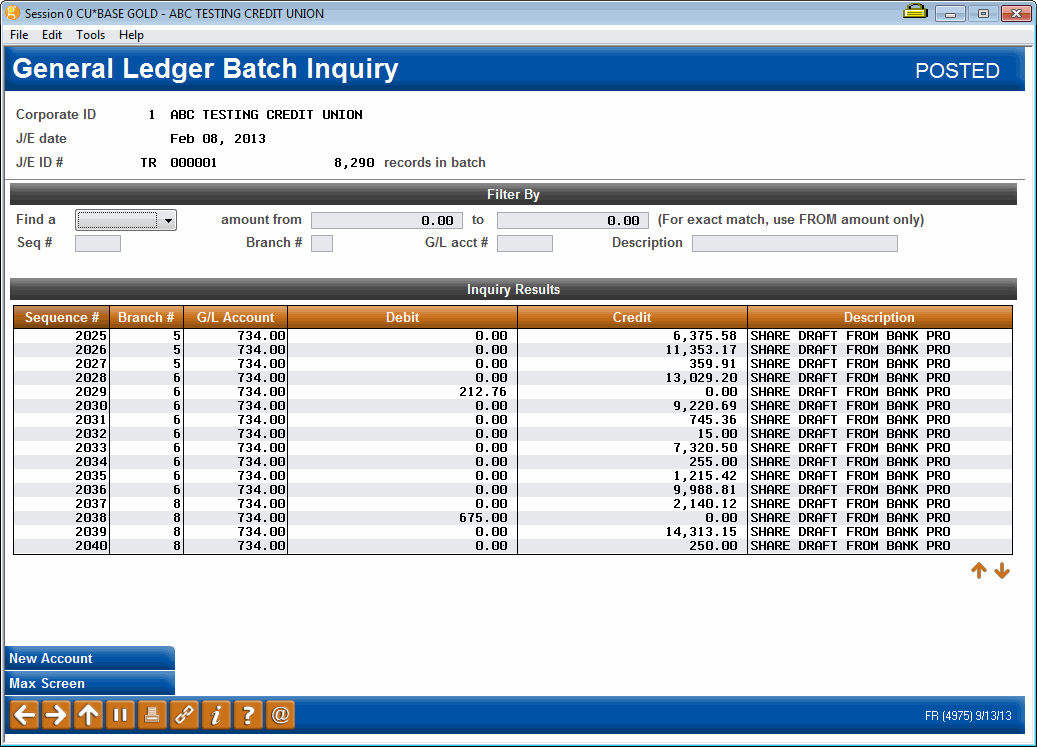Click the pause session icon
The height and width of the screenshot is (747, 1037).
point(119,715)
